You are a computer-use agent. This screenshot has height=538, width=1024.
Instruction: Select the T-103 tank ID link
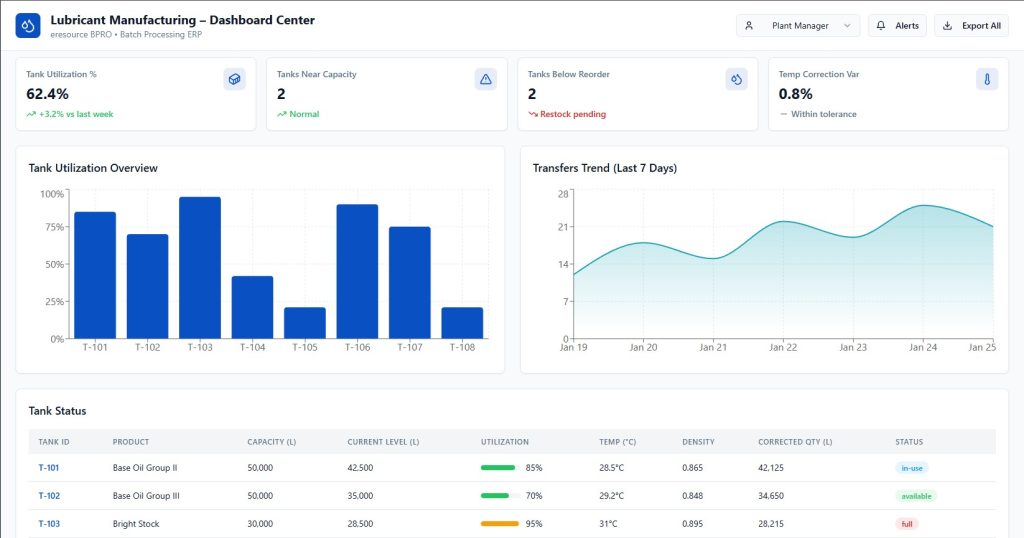(49, 524)
